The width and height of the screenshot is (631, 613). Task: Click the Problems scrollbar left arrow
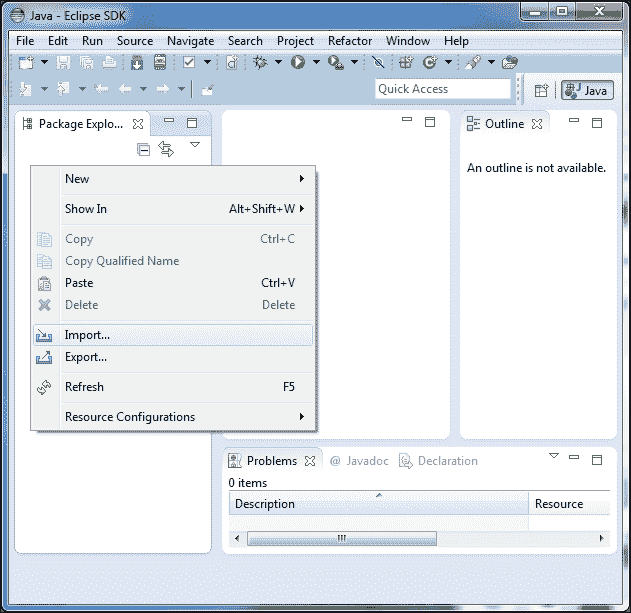[237, 538]
